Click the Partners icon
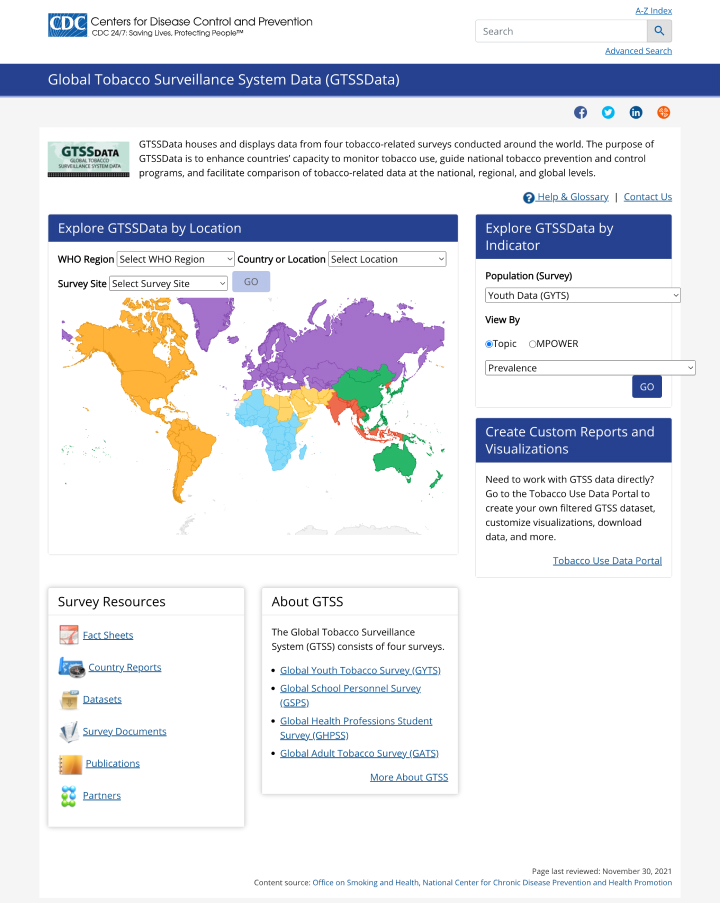The width and height of the screenshot is (720, 903). (69, 796)
